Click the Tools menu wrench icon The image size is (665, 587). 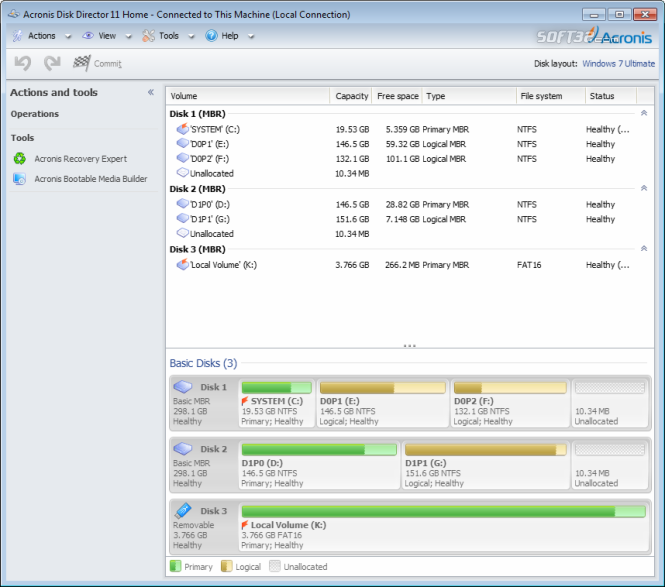coord(148,36)
